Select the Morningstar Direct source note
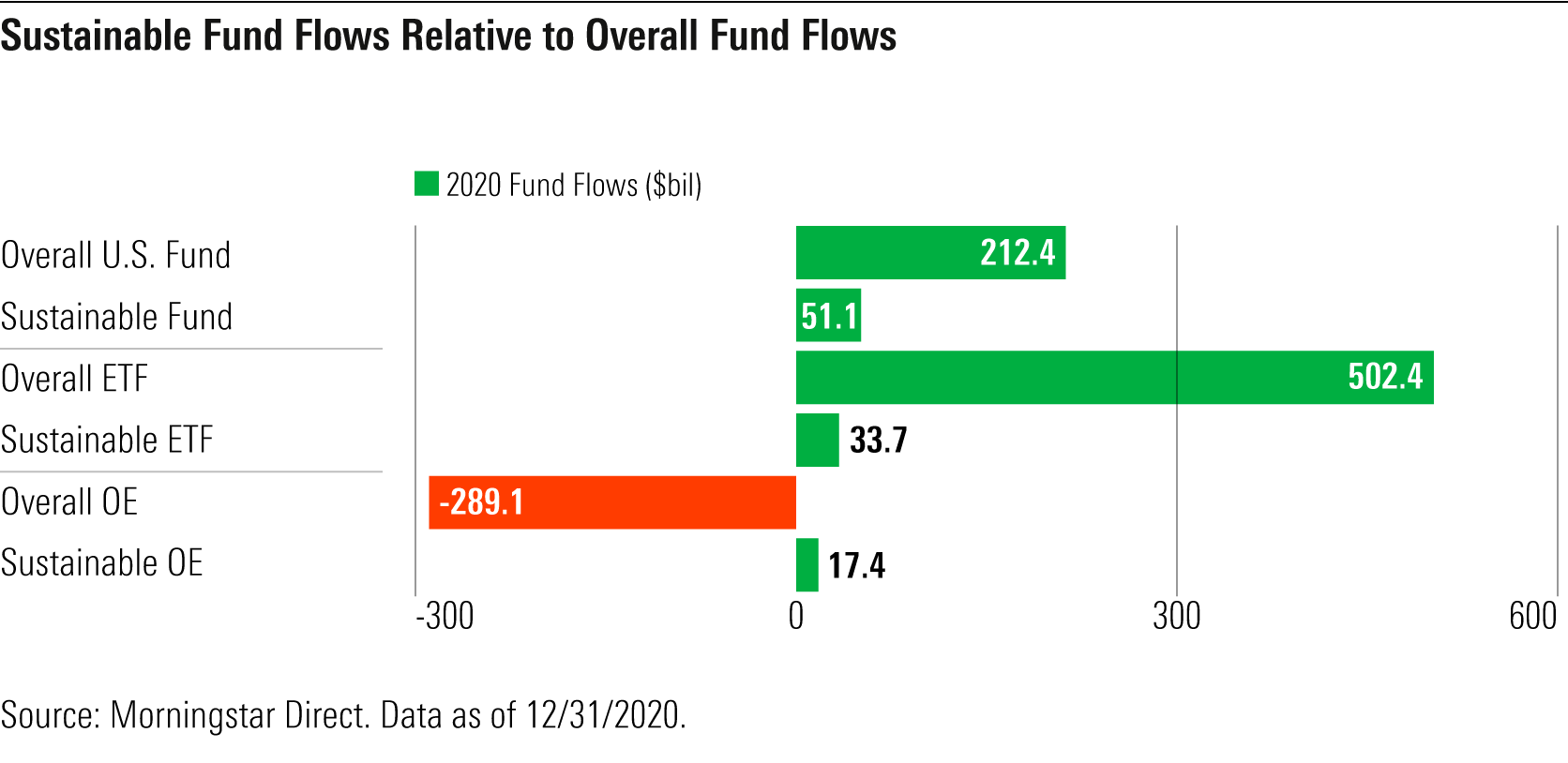1568x763 pixels. 343,715
